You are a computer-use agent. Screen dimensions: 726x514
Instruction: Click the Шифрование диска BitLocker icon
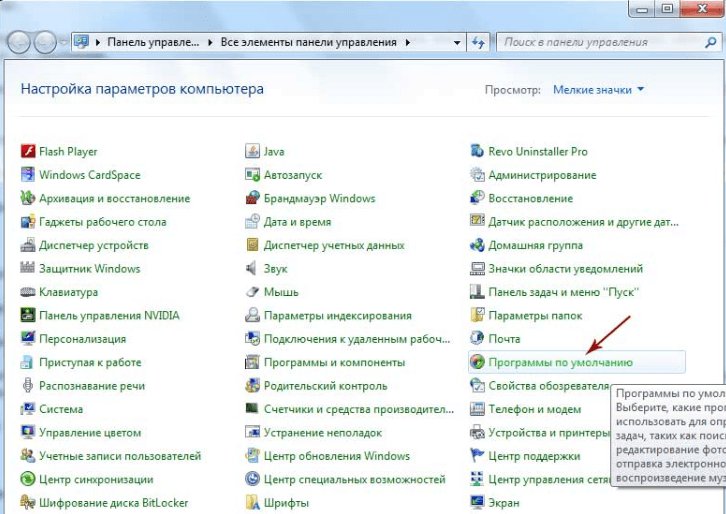tap(28, 502)
